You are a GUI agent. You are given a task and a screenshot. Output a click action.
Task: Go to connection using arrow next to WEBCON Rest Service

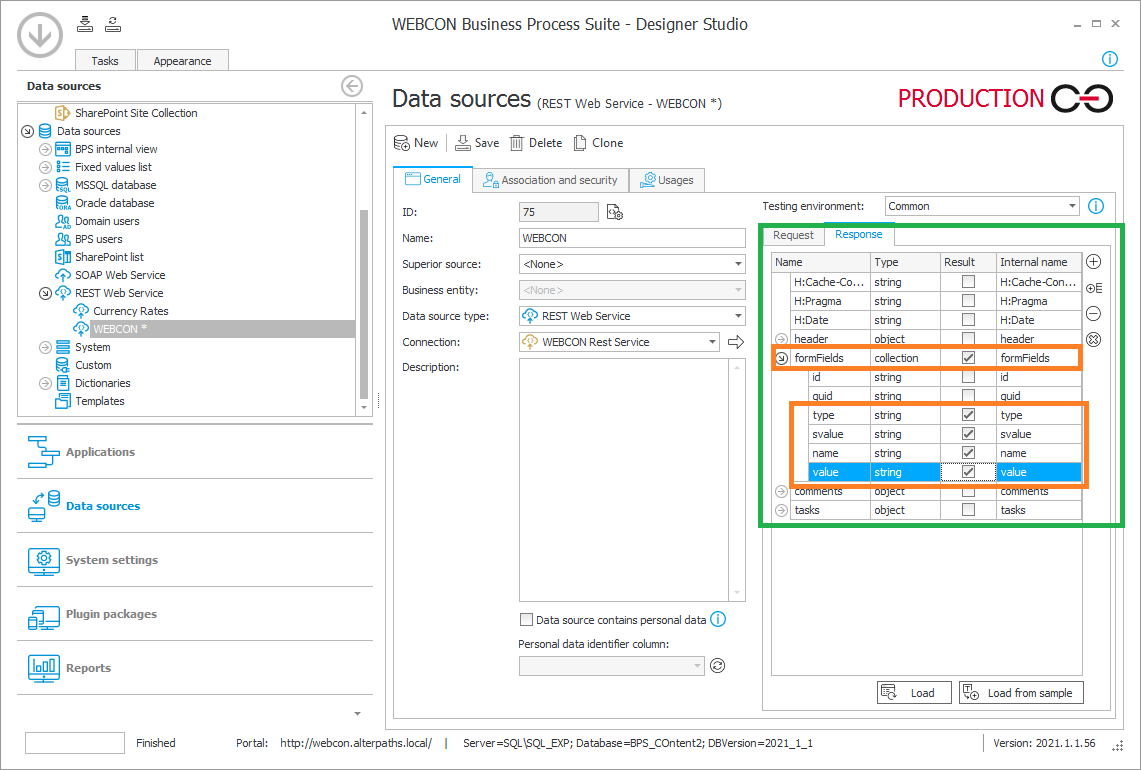click(736, 342)
